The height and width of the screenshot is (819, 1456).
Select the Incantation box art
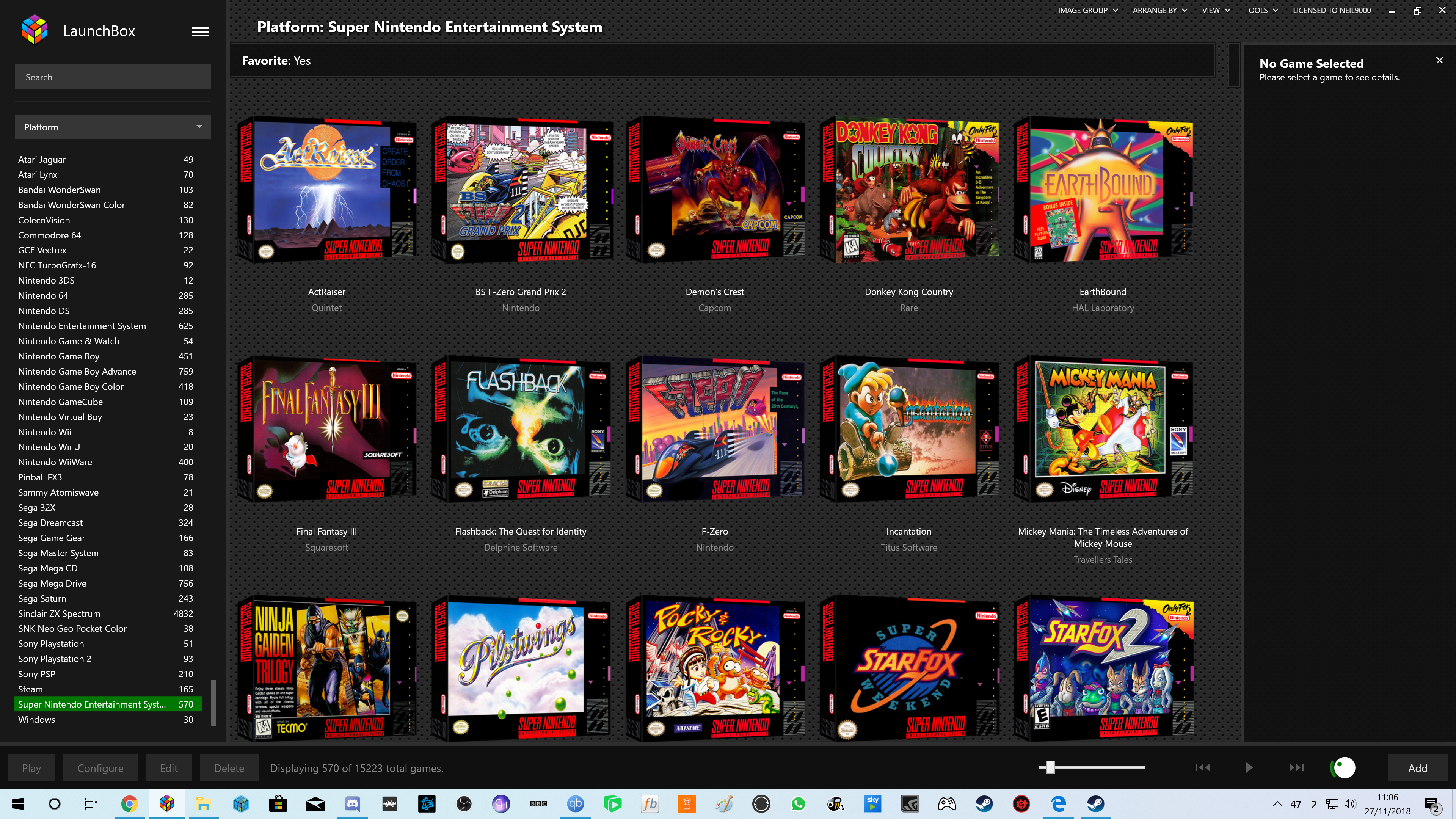click(909, 430)
